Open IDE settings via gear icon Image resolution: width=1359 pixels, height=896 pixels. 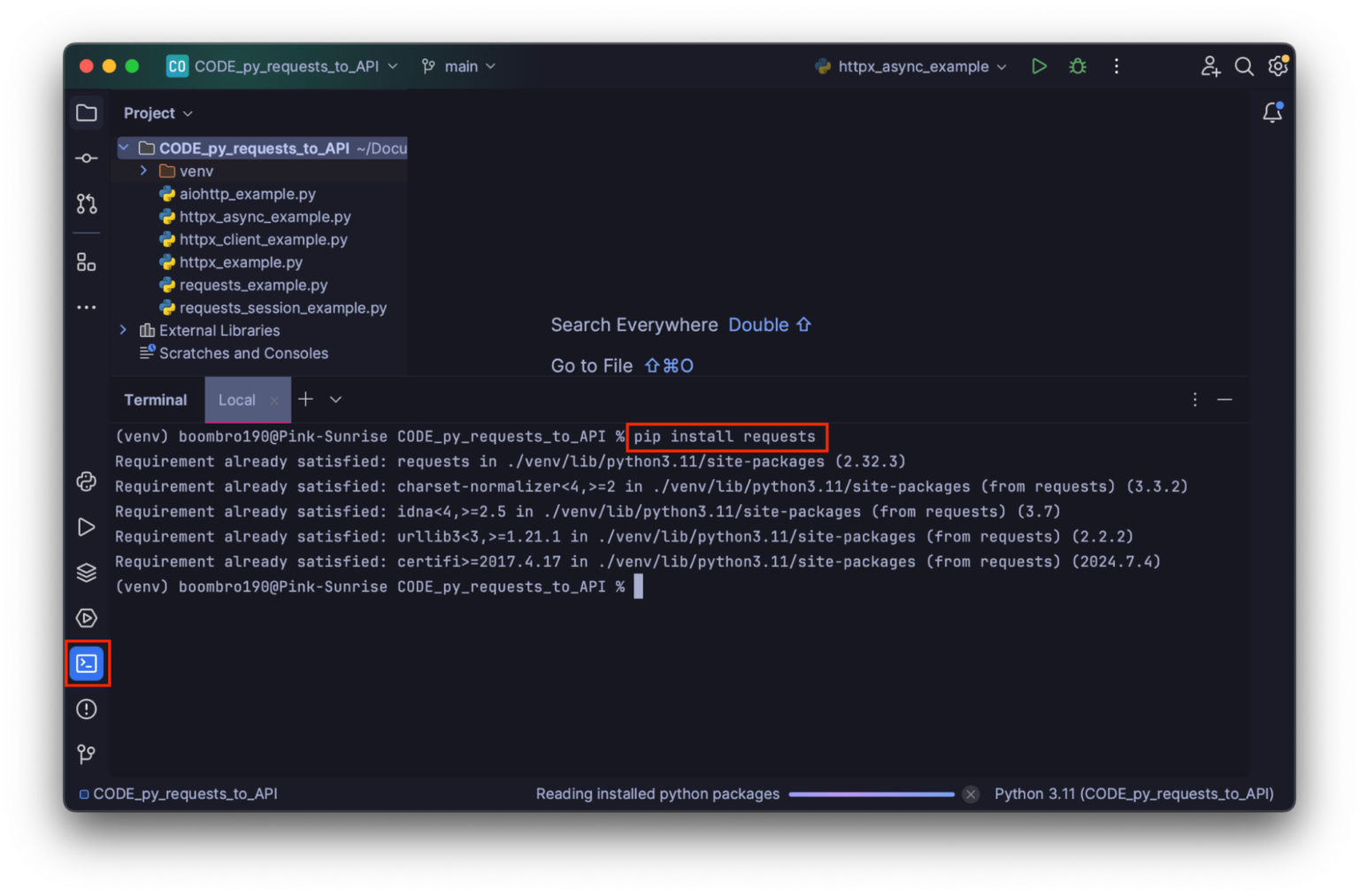[1278, 65]
